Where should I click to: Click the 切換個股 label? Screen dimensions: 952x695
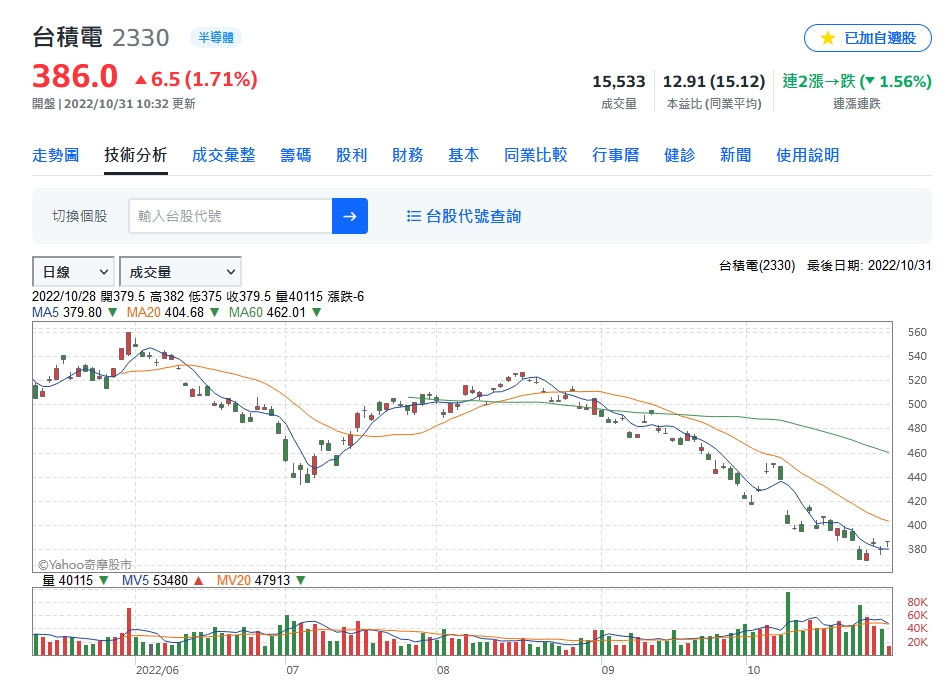coord(80,216)
